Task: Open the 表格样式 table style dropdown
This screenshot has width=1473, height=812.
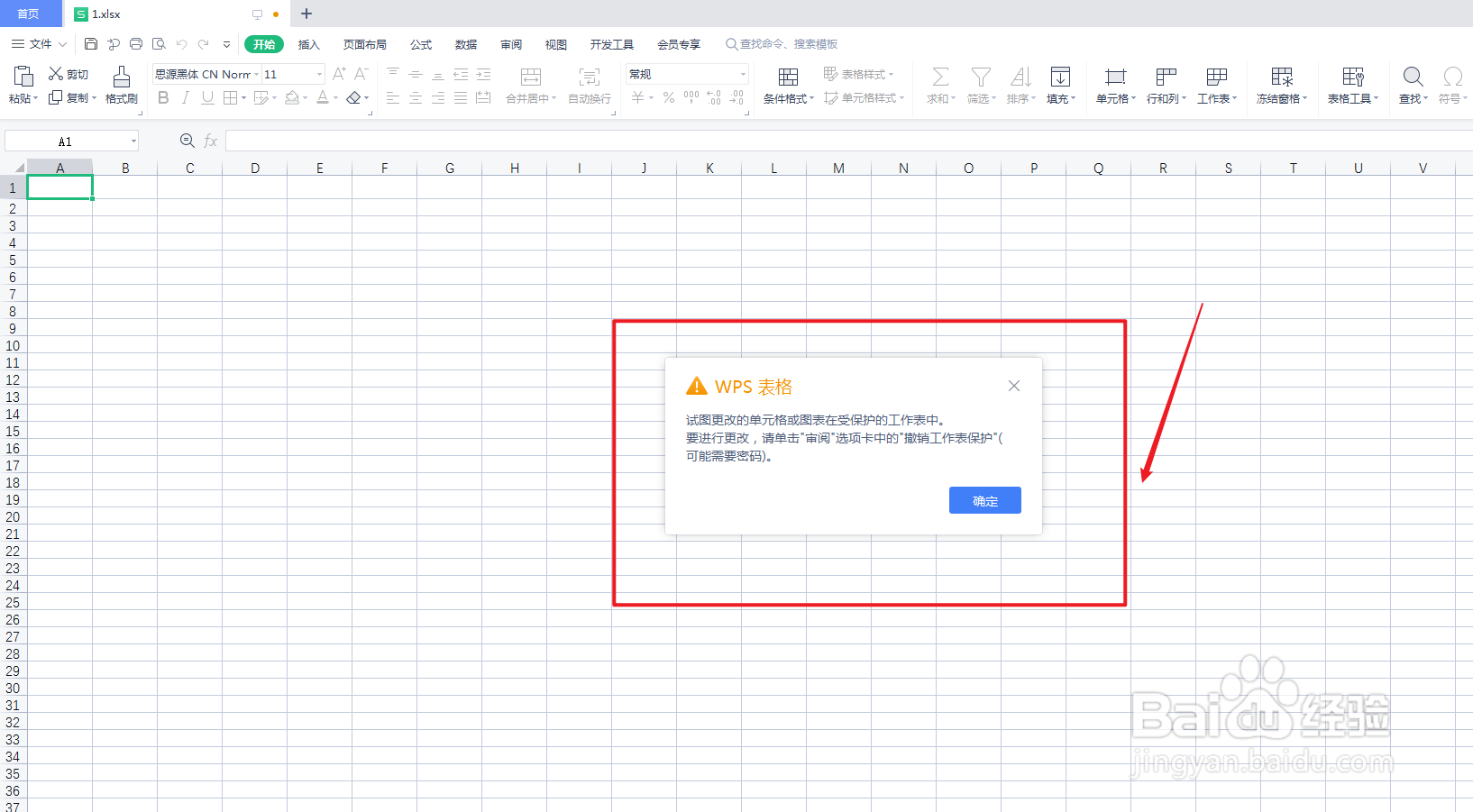Action: point(858,74)
